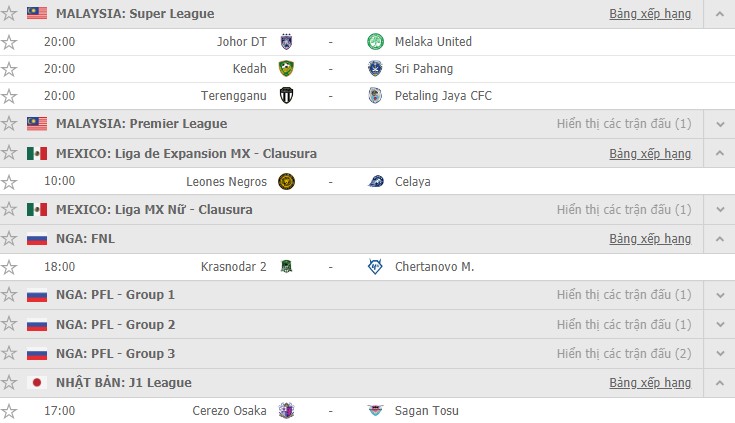
Task: Open Bảng xếp hạng for Super League
Action: tap(650, 14)
